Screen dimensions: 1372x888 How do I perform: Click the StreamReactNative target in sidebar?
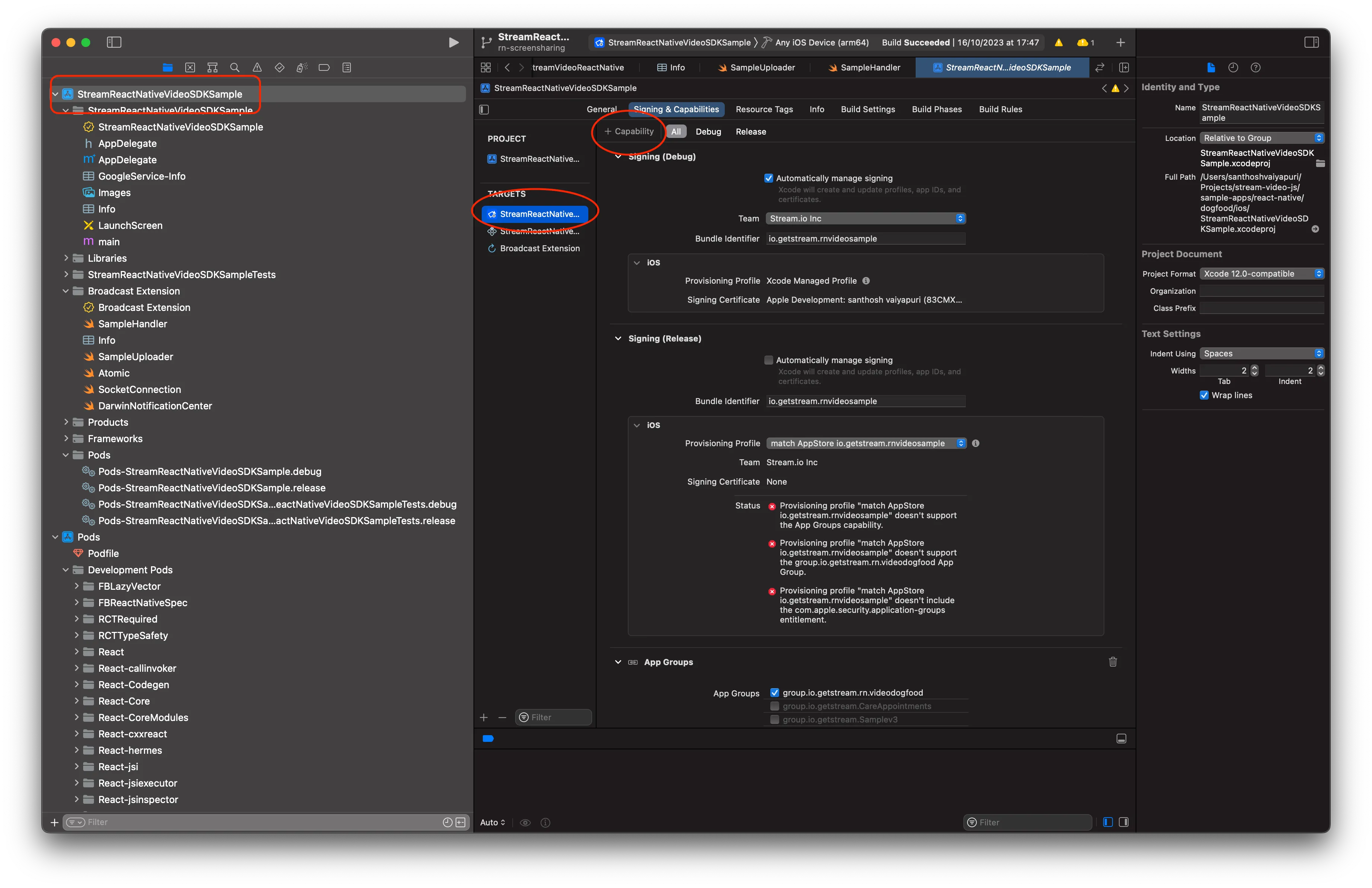point(536,213)
